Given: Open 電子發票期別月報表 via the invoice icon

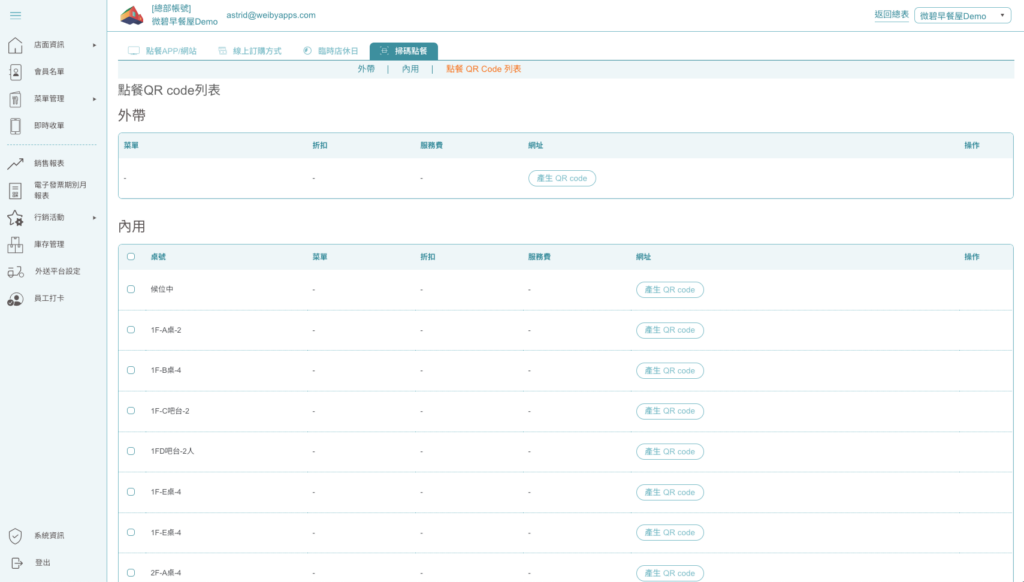Looking at the screenshot, I should pos(15,190).
